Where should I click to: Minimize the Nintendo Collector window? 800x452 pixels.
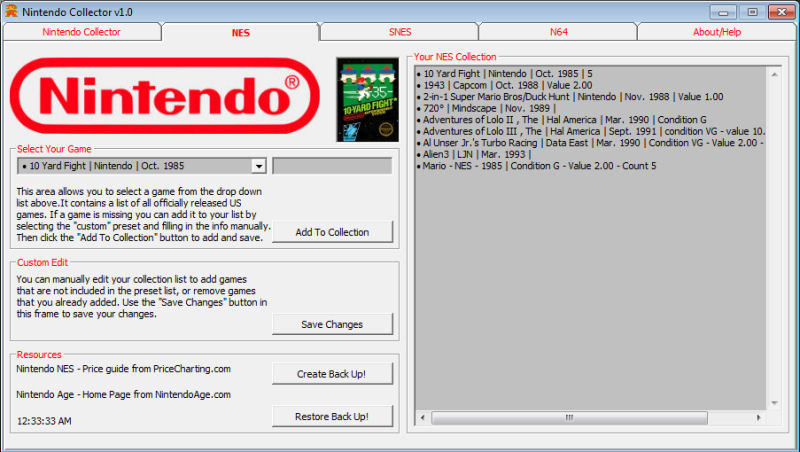(723, 12)
